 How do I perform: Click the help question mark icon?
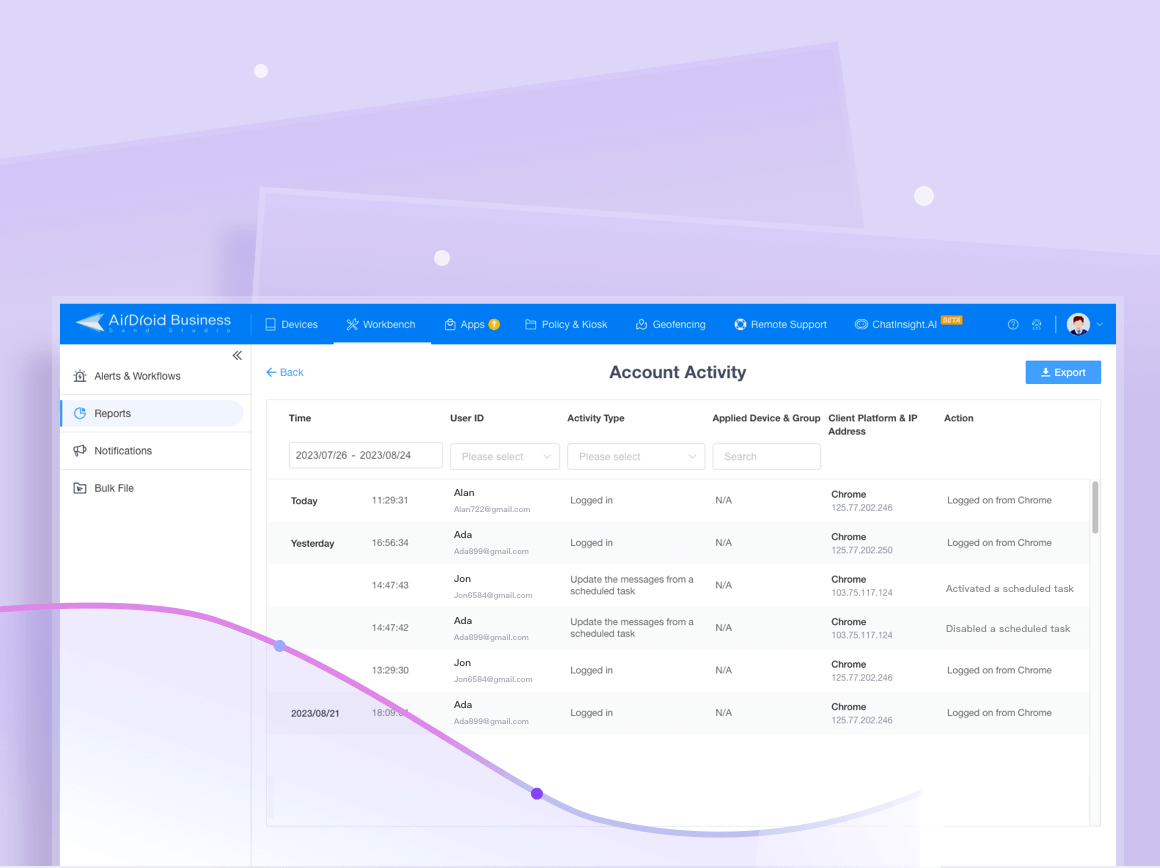[x=1013, y=325]
